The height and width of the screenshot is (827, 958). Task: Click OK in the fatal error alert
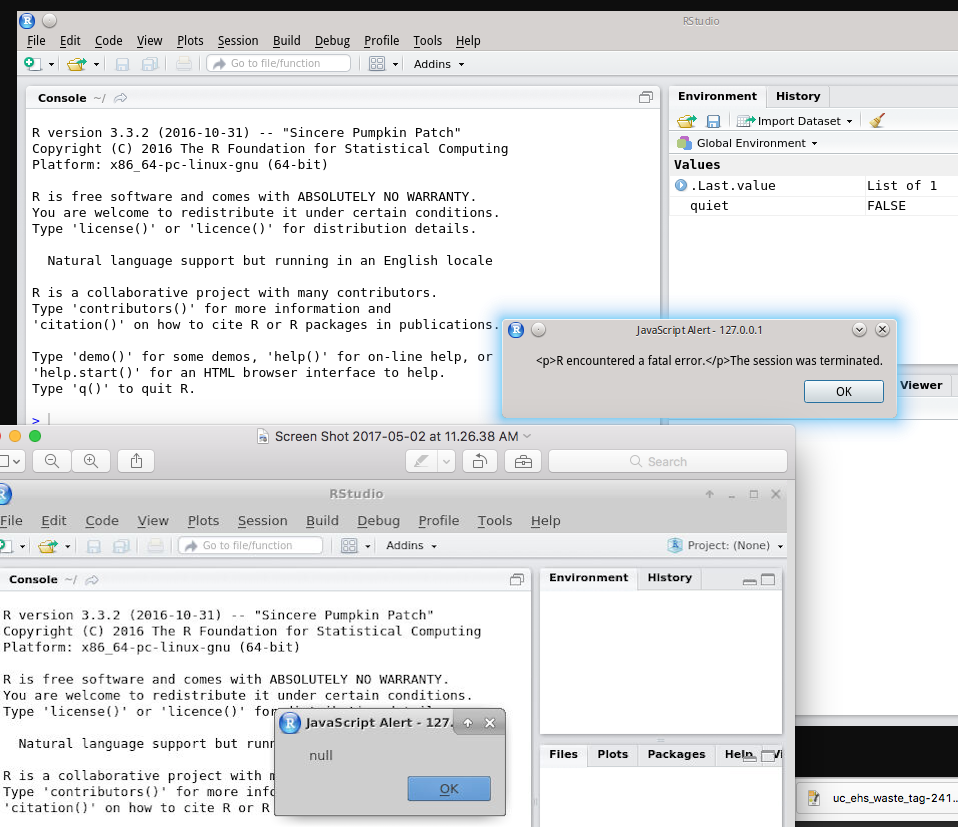click(x=844, y=392)
